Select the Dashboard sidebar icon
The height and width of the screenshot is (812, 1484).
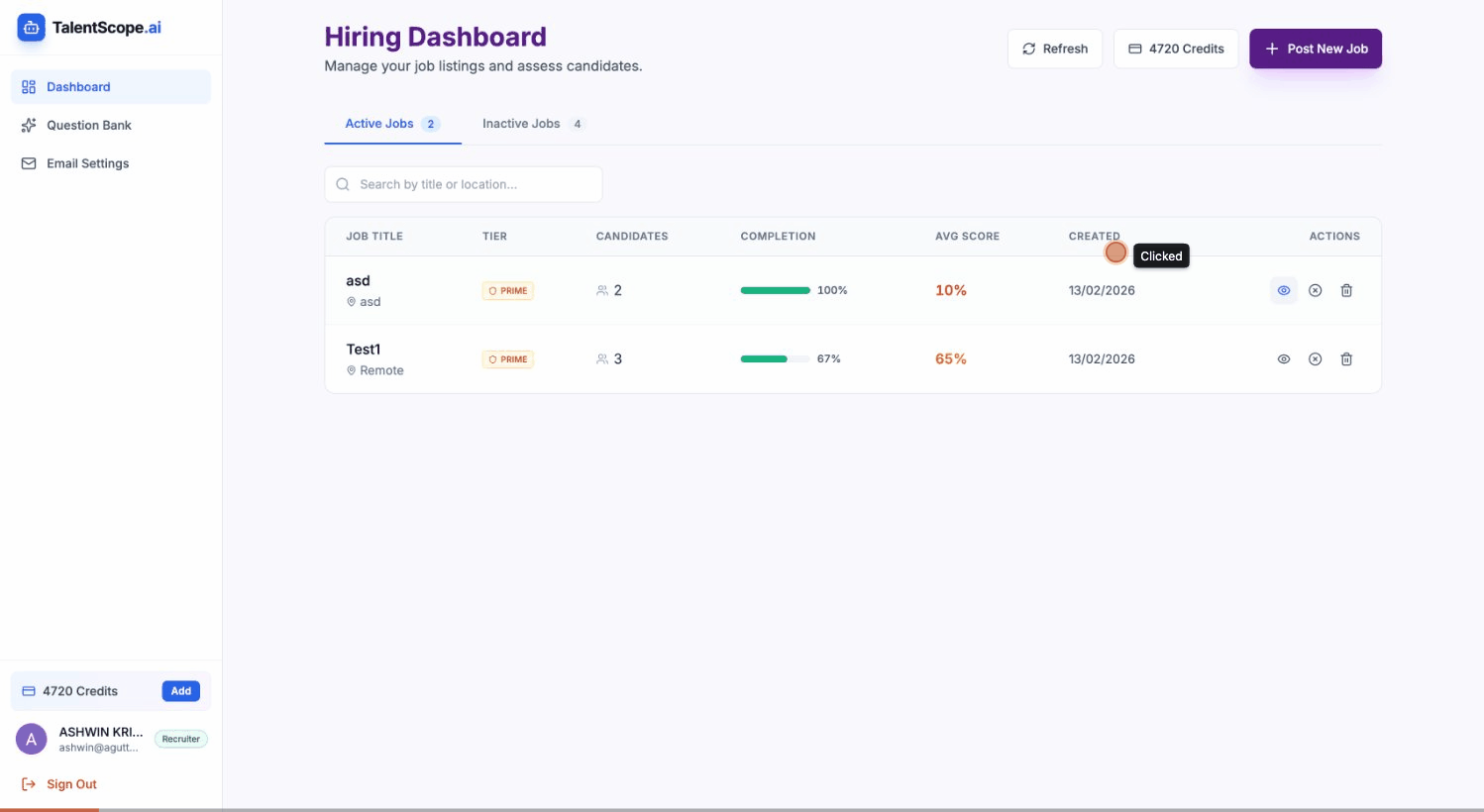coord(29,86)
